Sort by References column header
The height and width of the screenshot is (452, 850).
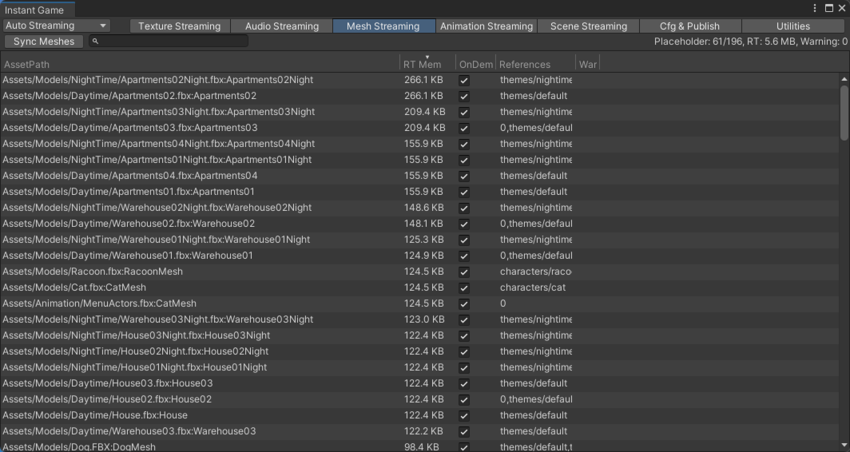tap(534, 64)
